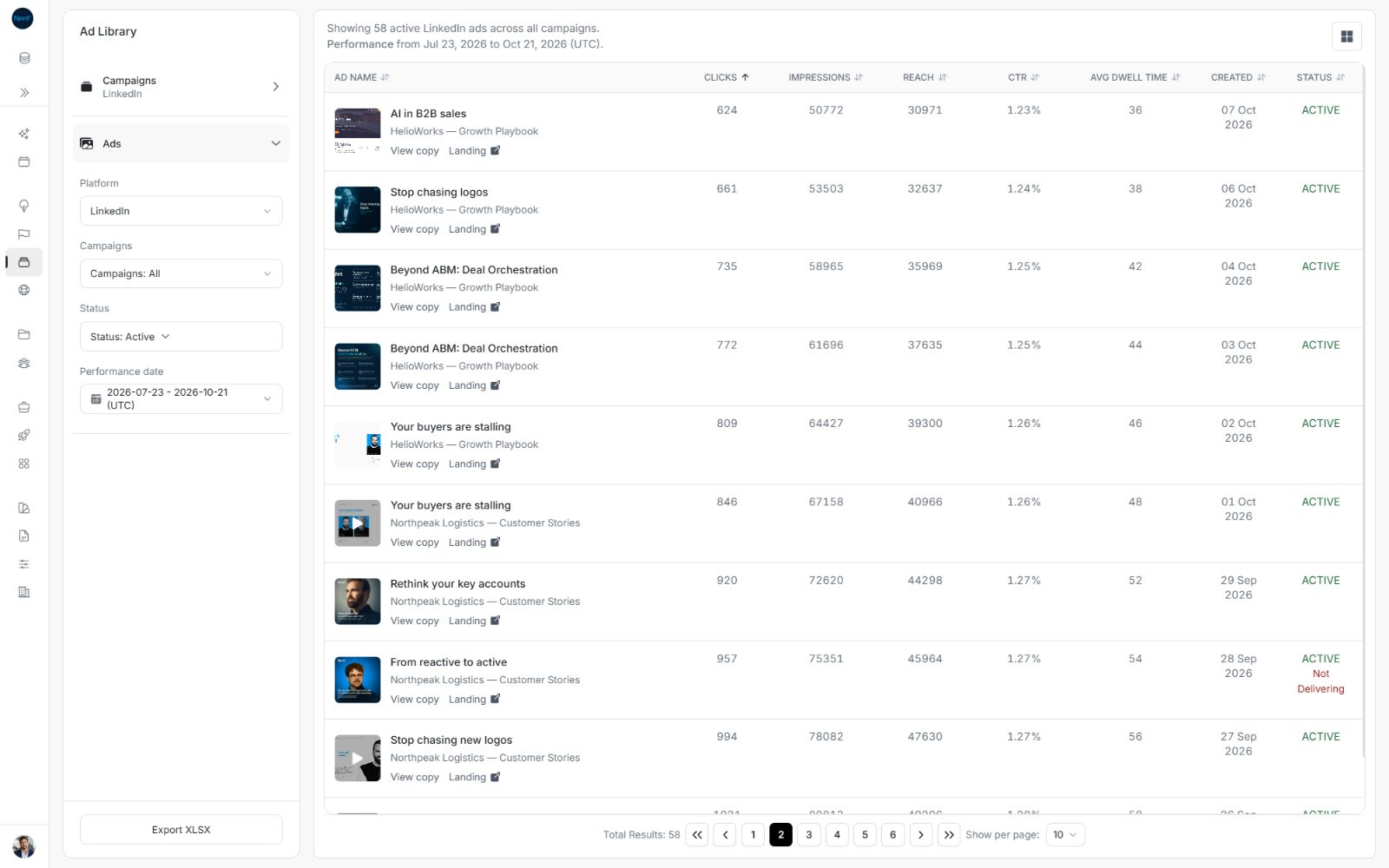
Task: Open thumbnail of Stop chasing new logos ad
Action: (x=358, y=758)
